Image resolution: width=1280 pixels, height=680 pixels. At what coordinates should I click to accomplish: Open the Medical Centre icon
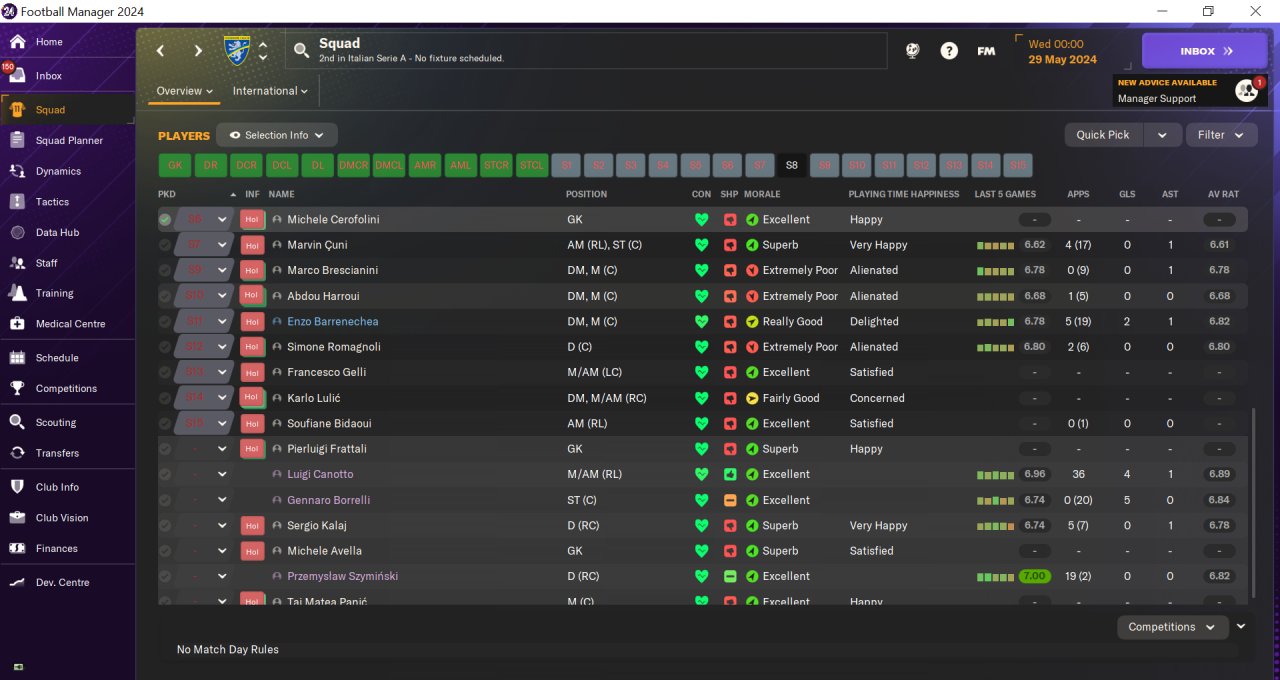click(x=17, y=324)
